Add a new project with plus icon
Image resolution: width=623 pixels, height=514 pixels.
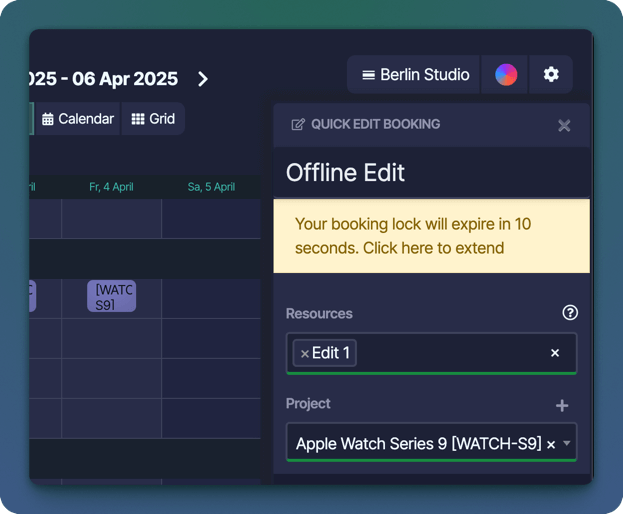tap(562, 406)
